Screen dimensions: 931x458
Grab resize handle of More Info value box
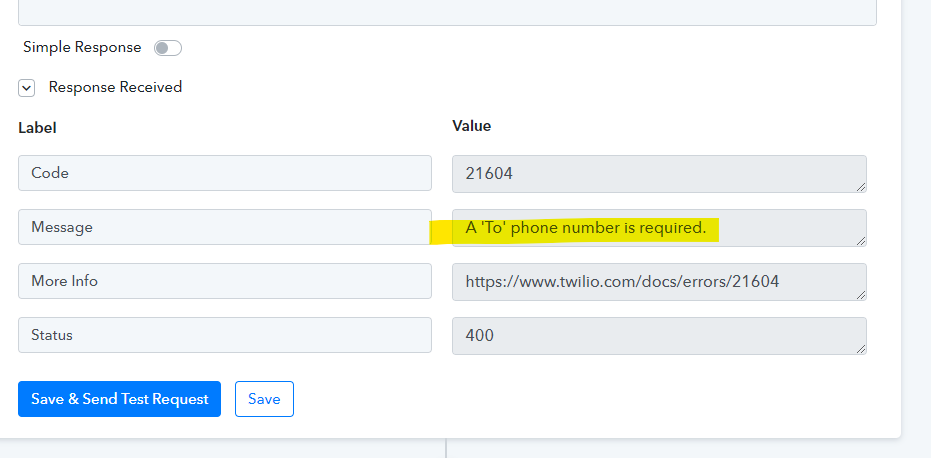click(861, 295)
